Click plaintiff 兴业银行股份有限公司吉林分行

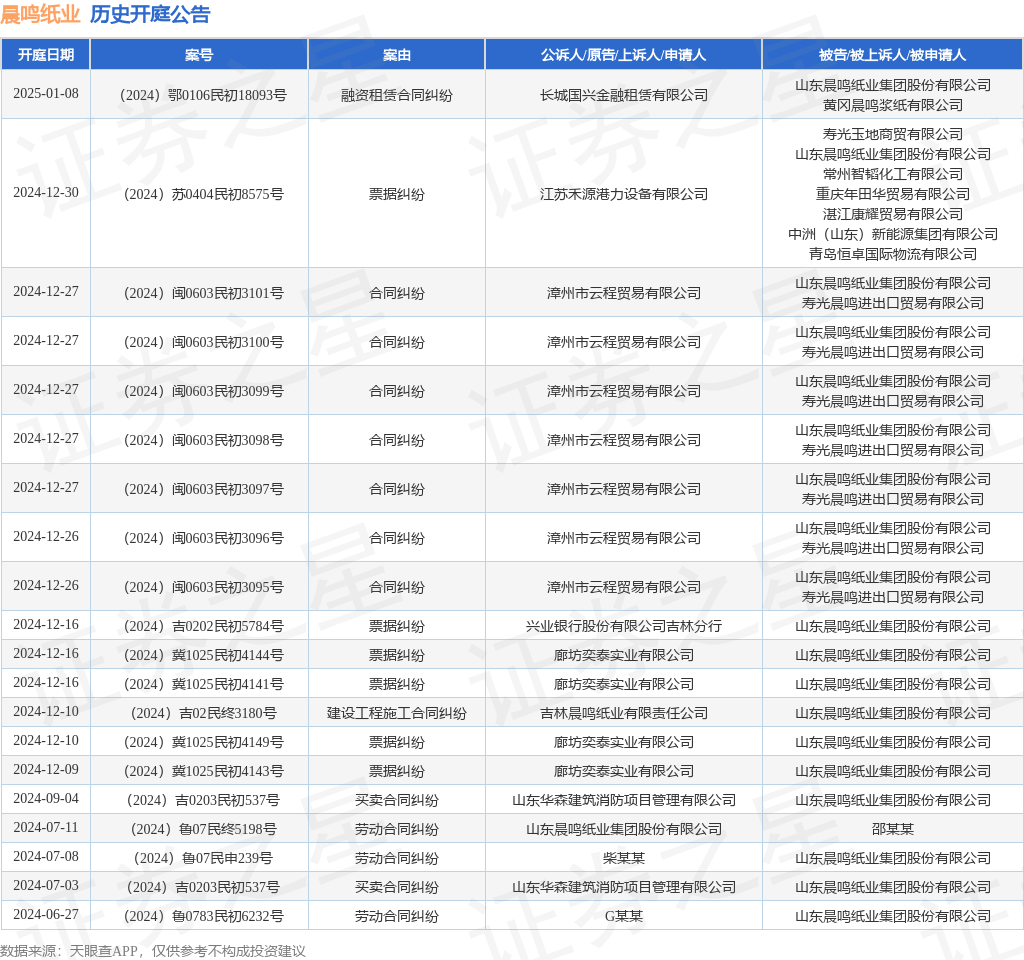[x=624, y=626]
